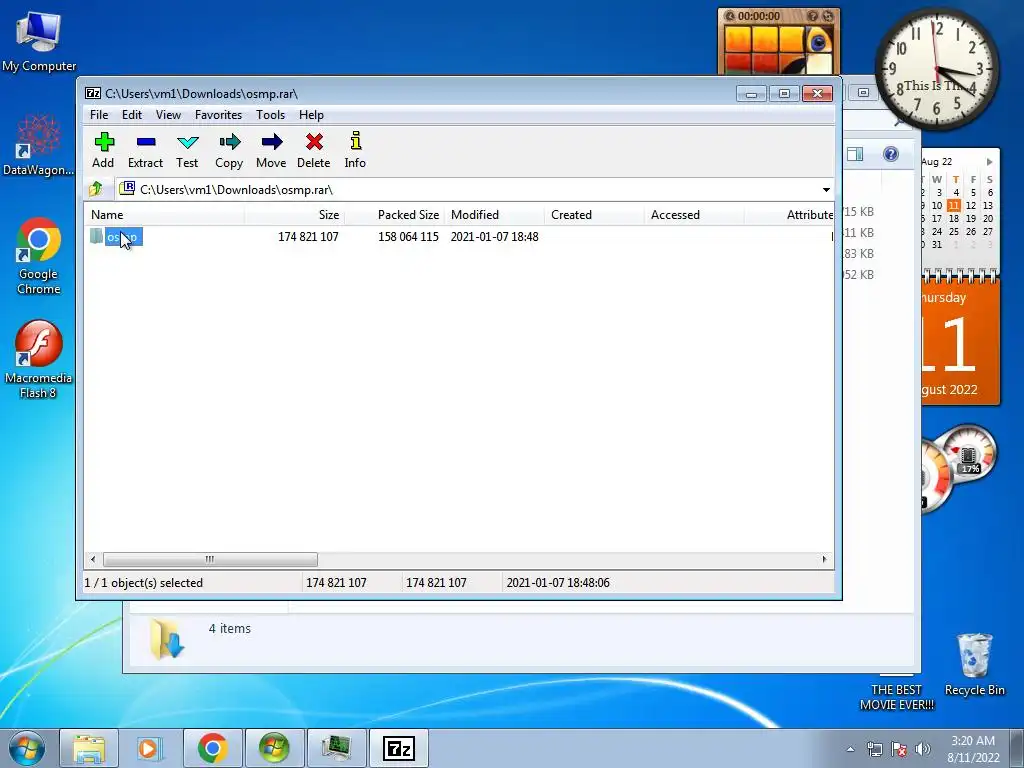Viewport: 1024px width, 768px height.
Task: Click the Copy toolbar icon
Action: [x=229, y=150]
